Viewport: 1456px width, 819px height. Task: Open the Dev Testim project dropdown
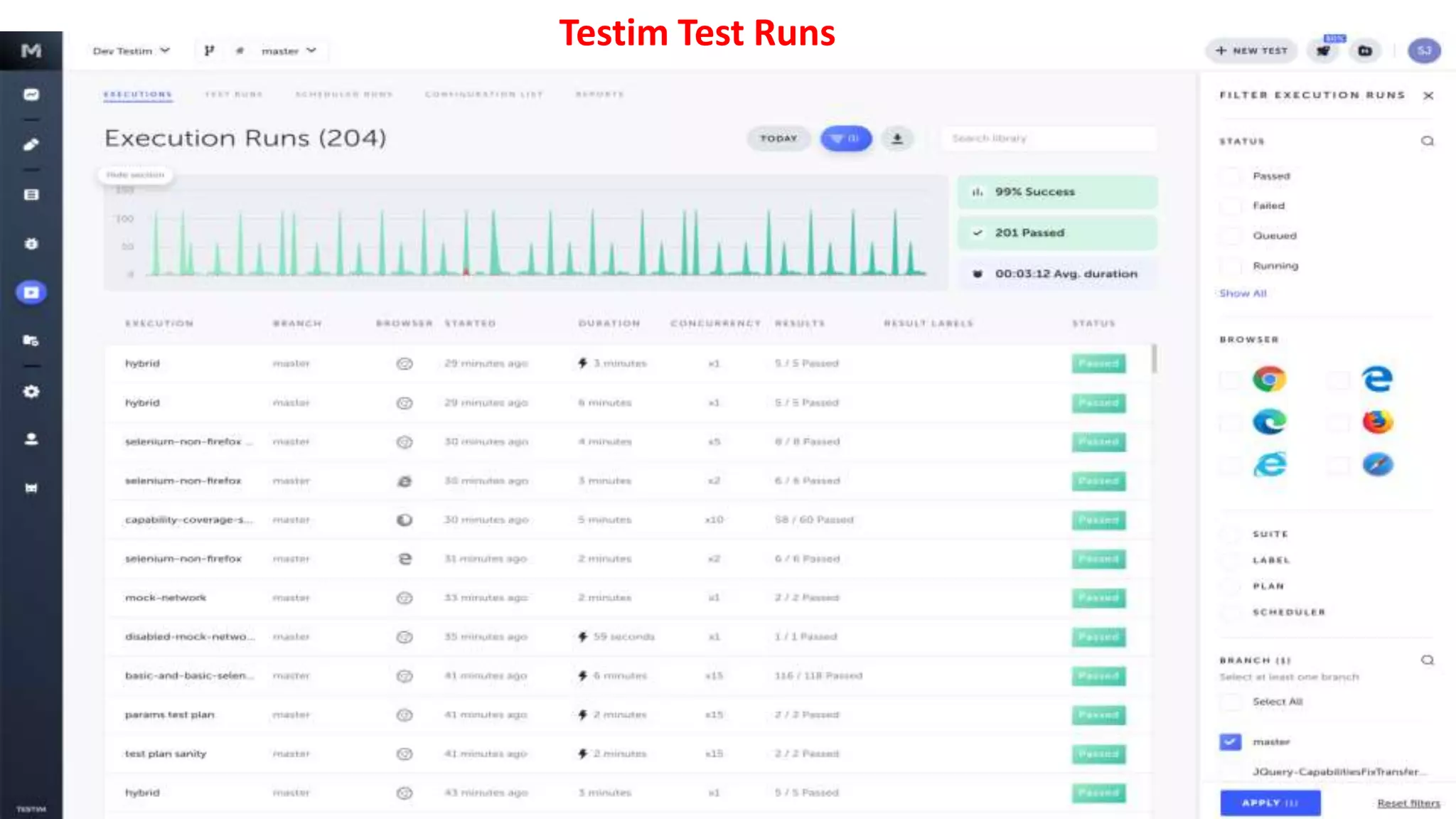[x=132, y=51]
